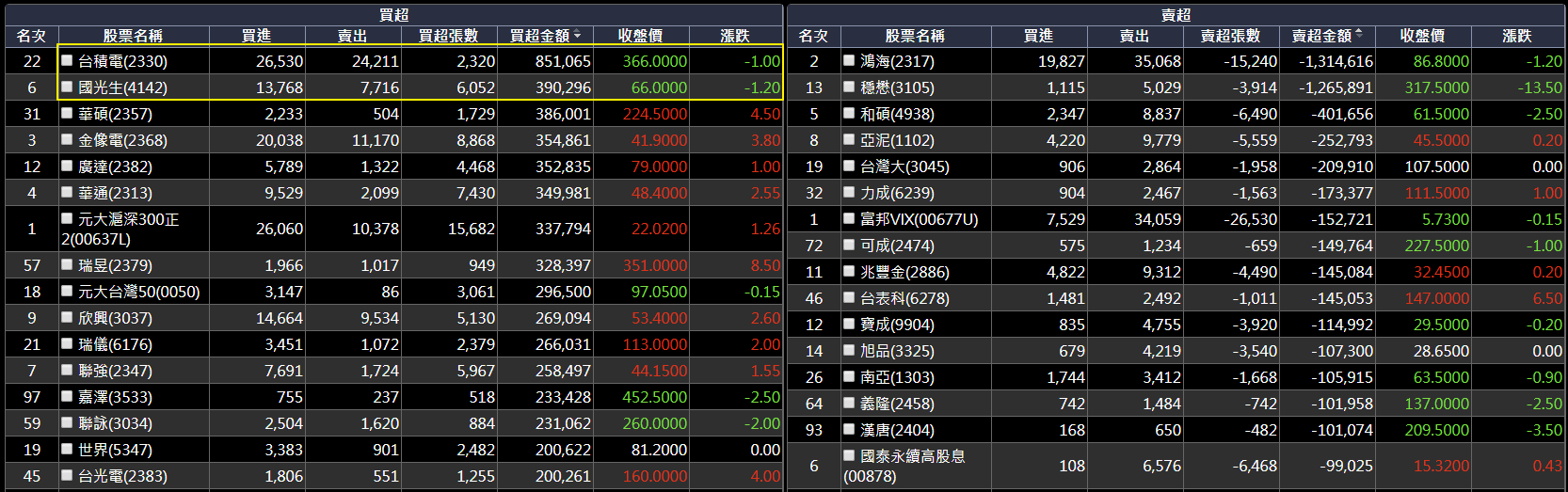Select the 和碩(4938) checkbox
Viewport: 1568px width, 492px height.
pyautogui.click(x=849, y=113)
